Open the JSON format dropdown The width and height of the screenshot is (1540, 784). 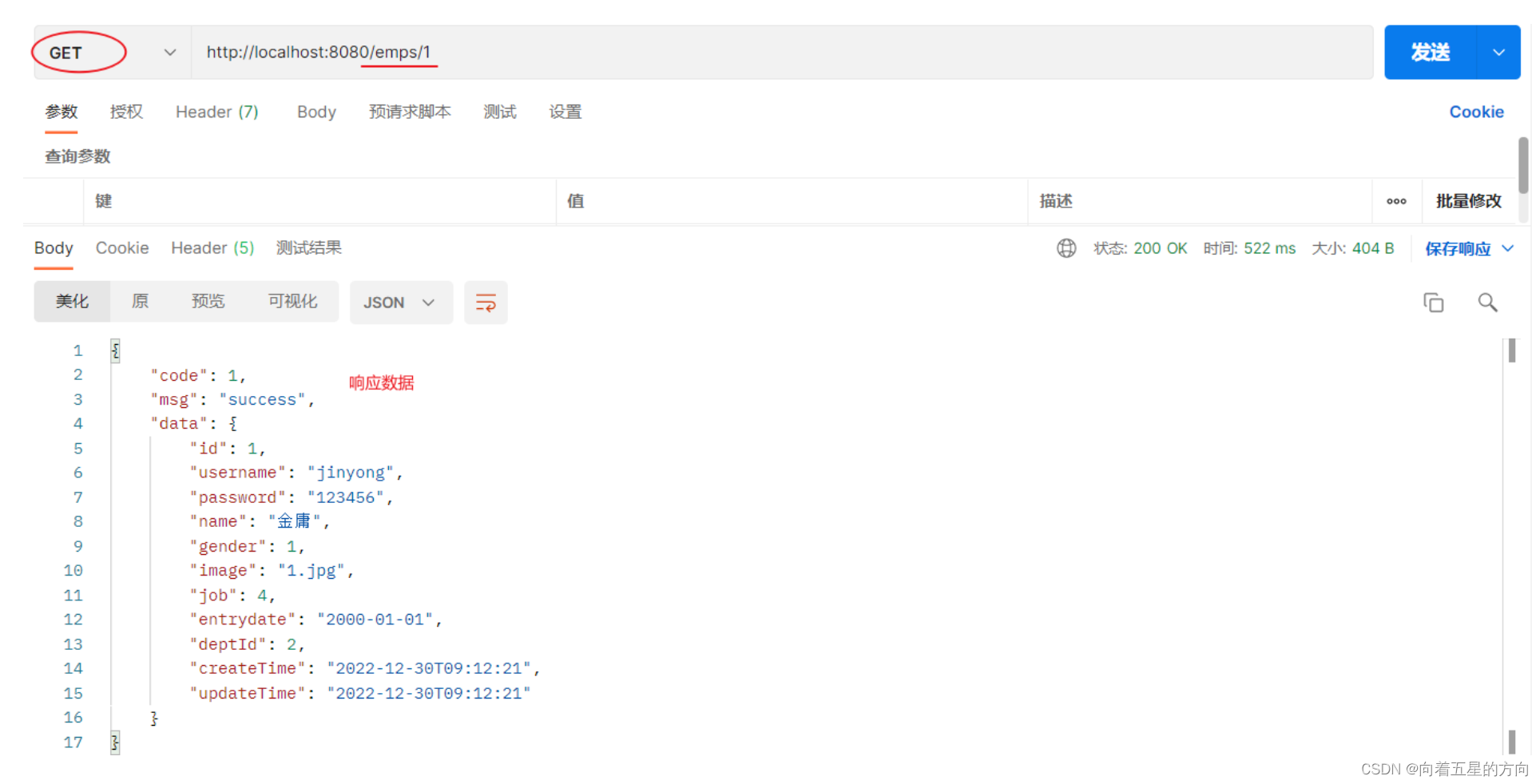coord(401,303)
